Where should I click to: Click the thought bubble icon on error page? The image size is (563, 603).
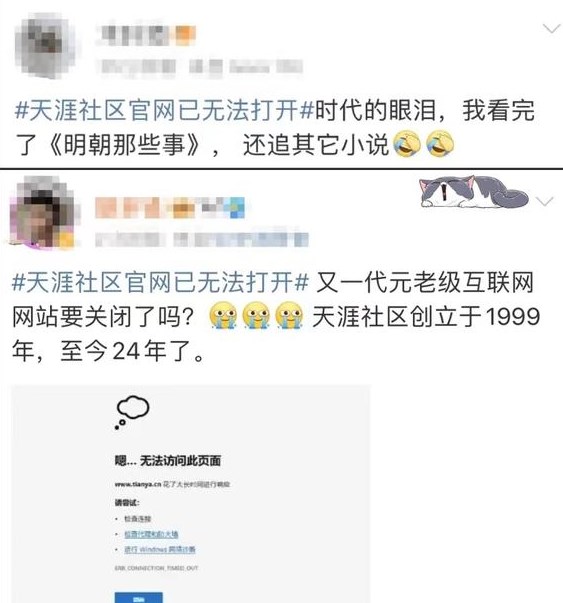pyautogui.click(x=132, y=412)
